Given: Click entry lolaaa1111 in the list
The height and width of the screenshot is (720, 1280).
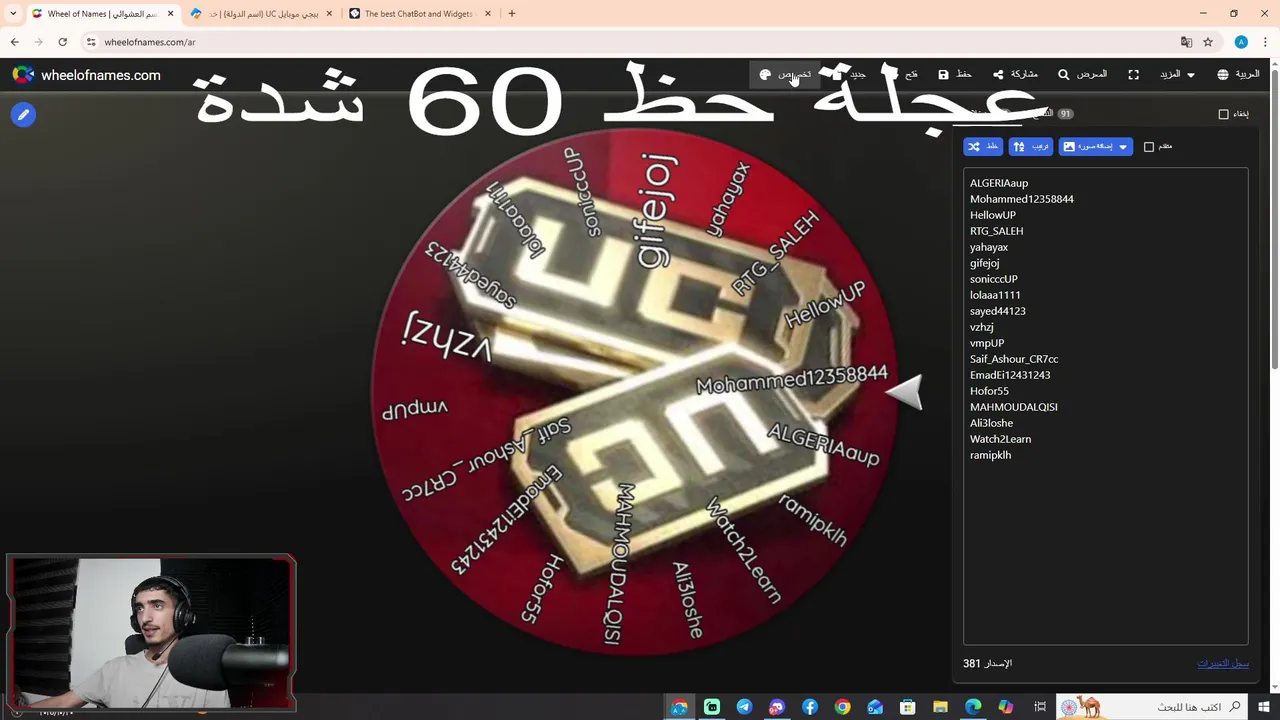Looking at the screenshot, I should (995, 295).
